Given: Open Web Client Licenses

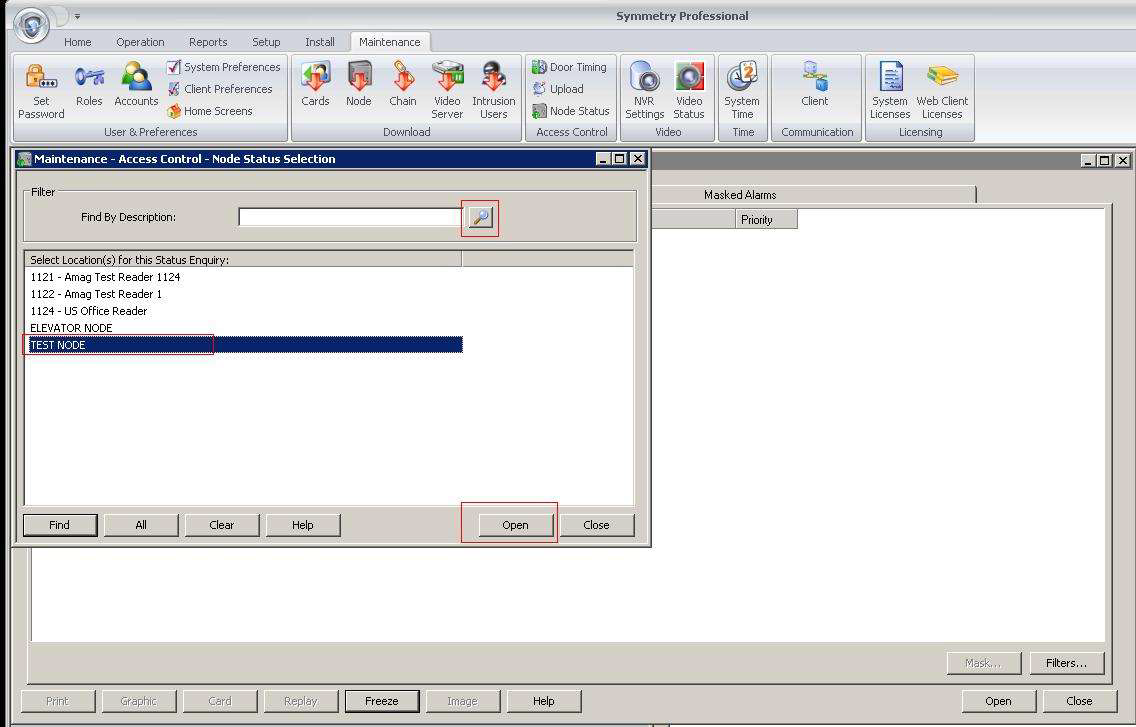Looking at the screenshot, I should pos(942,91).
